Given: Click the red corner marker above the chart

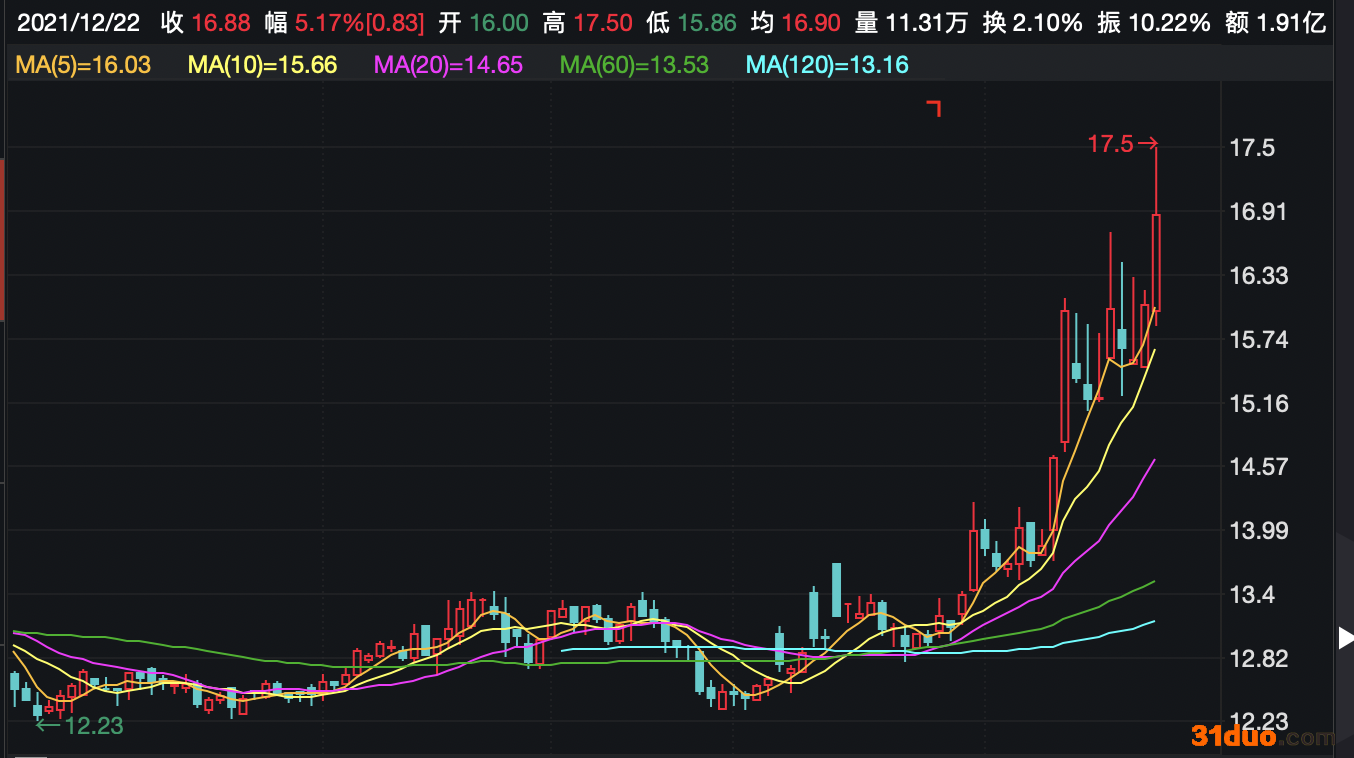Looking at the screenshot, I should pos(934,108).
